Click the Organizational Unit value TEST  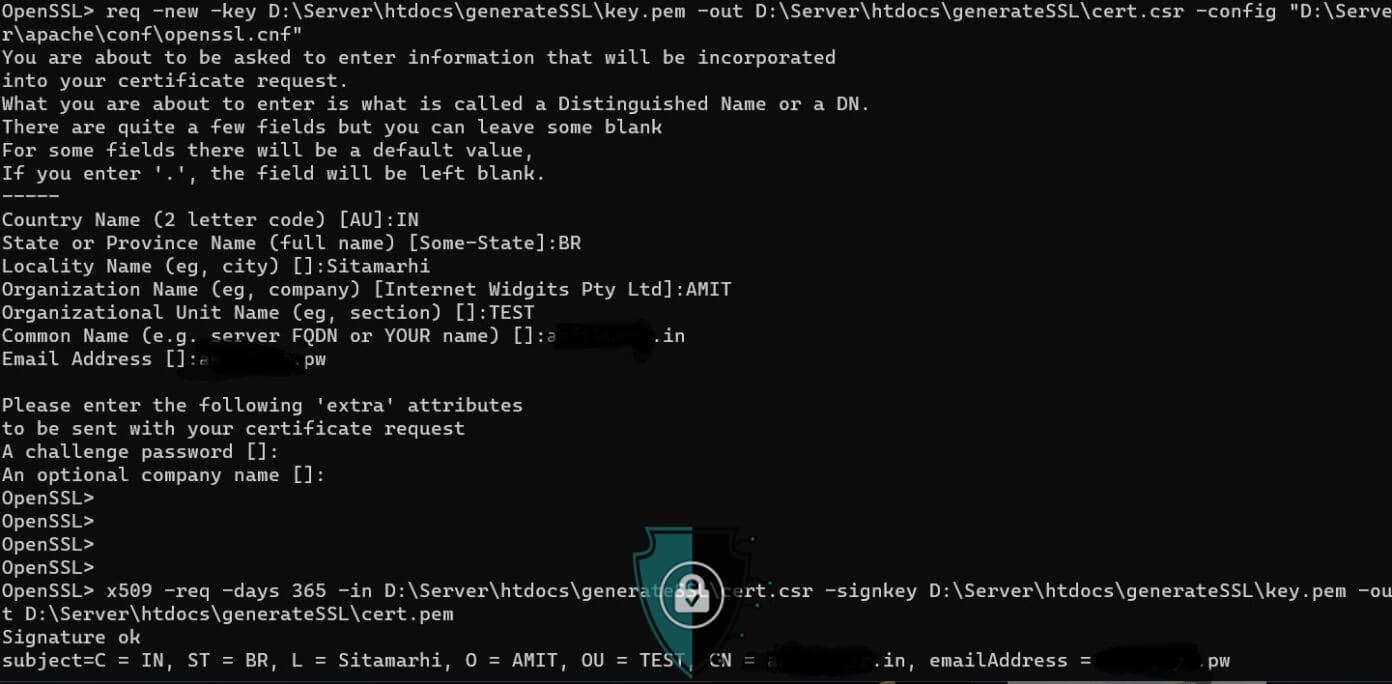[512, 312]
